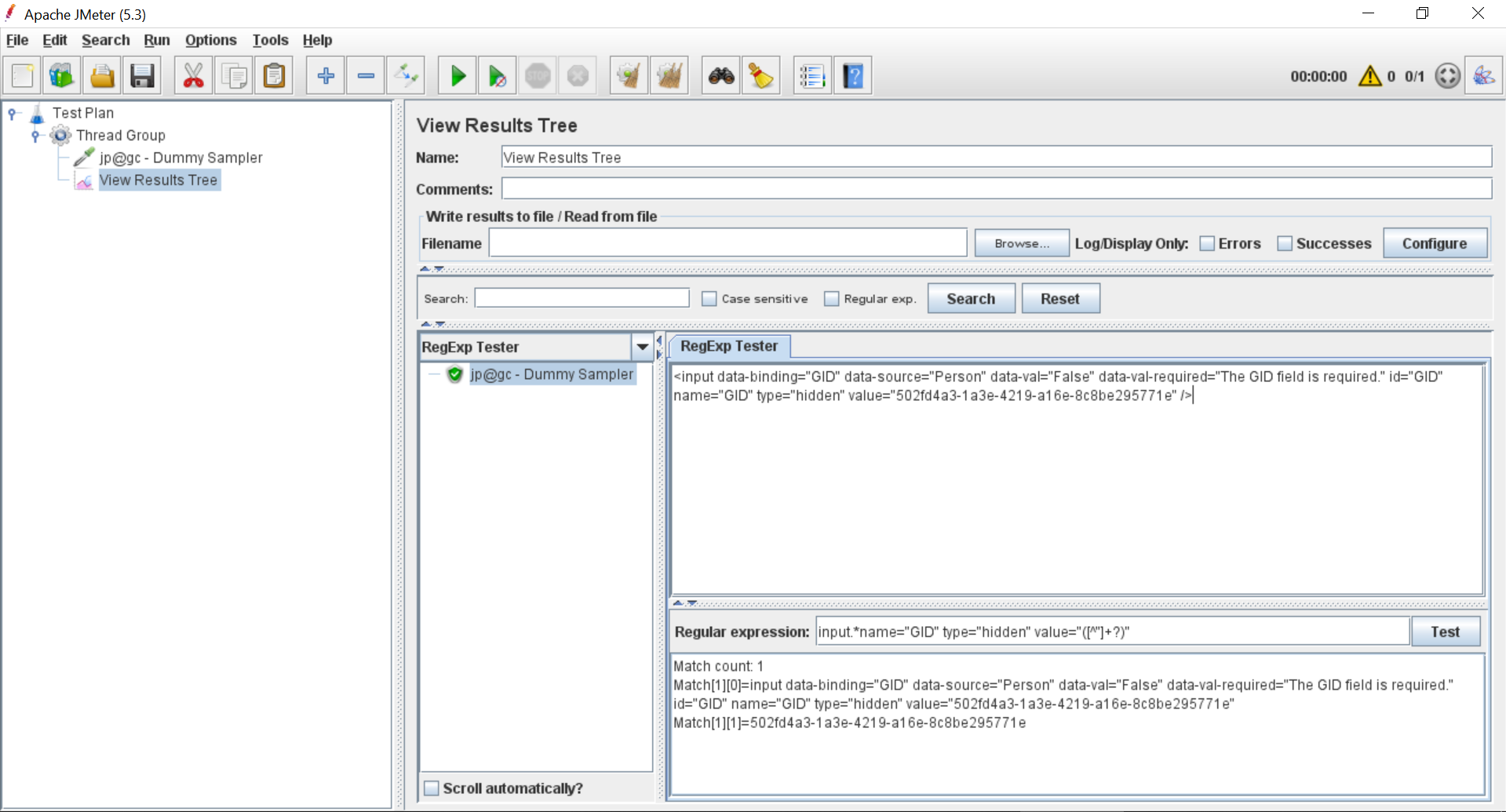The image size is (1506, 812).
Task: Focus the Name input field
Action: tap(997, 157)
